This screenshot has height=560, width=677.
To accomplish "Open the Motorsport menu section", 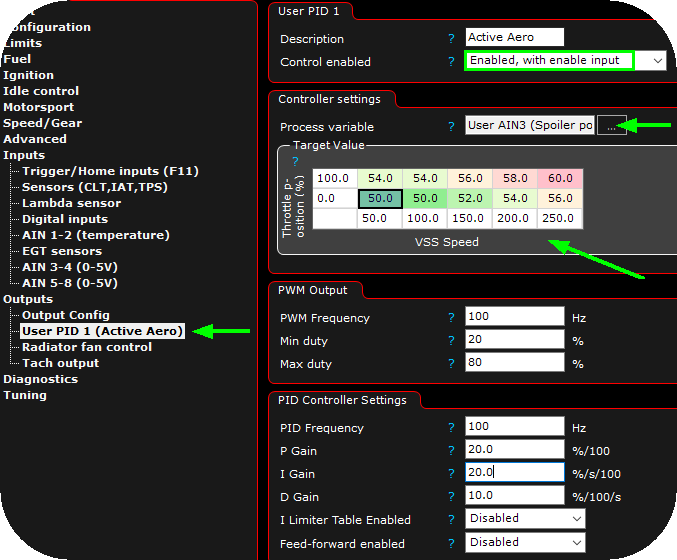I will 38,107.
